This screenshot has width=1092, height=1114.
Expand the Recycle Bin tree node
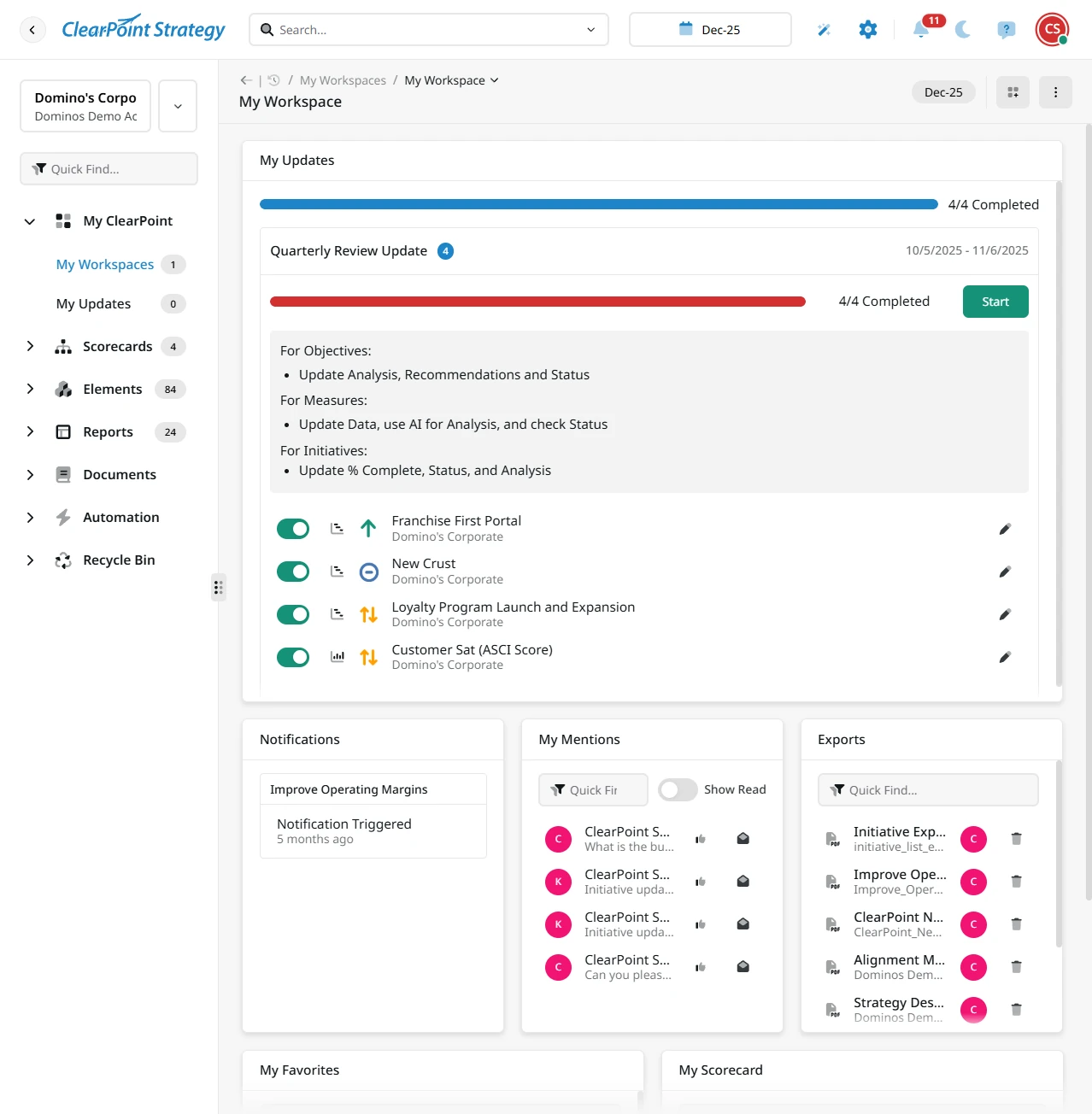[30, 560]
